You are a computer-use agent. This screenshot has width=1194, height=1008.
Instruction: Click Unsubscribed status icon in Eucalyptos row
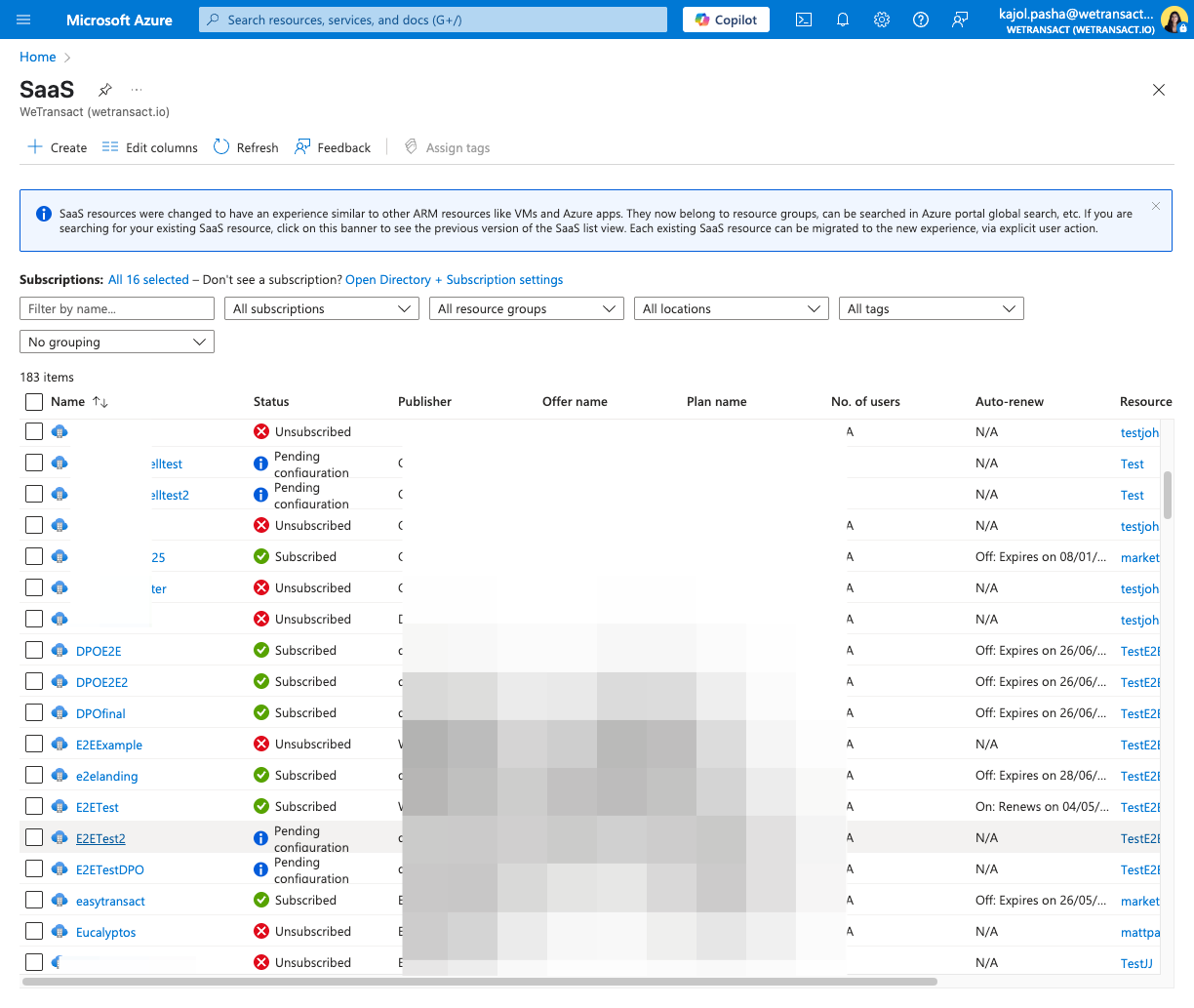[261, 931]
